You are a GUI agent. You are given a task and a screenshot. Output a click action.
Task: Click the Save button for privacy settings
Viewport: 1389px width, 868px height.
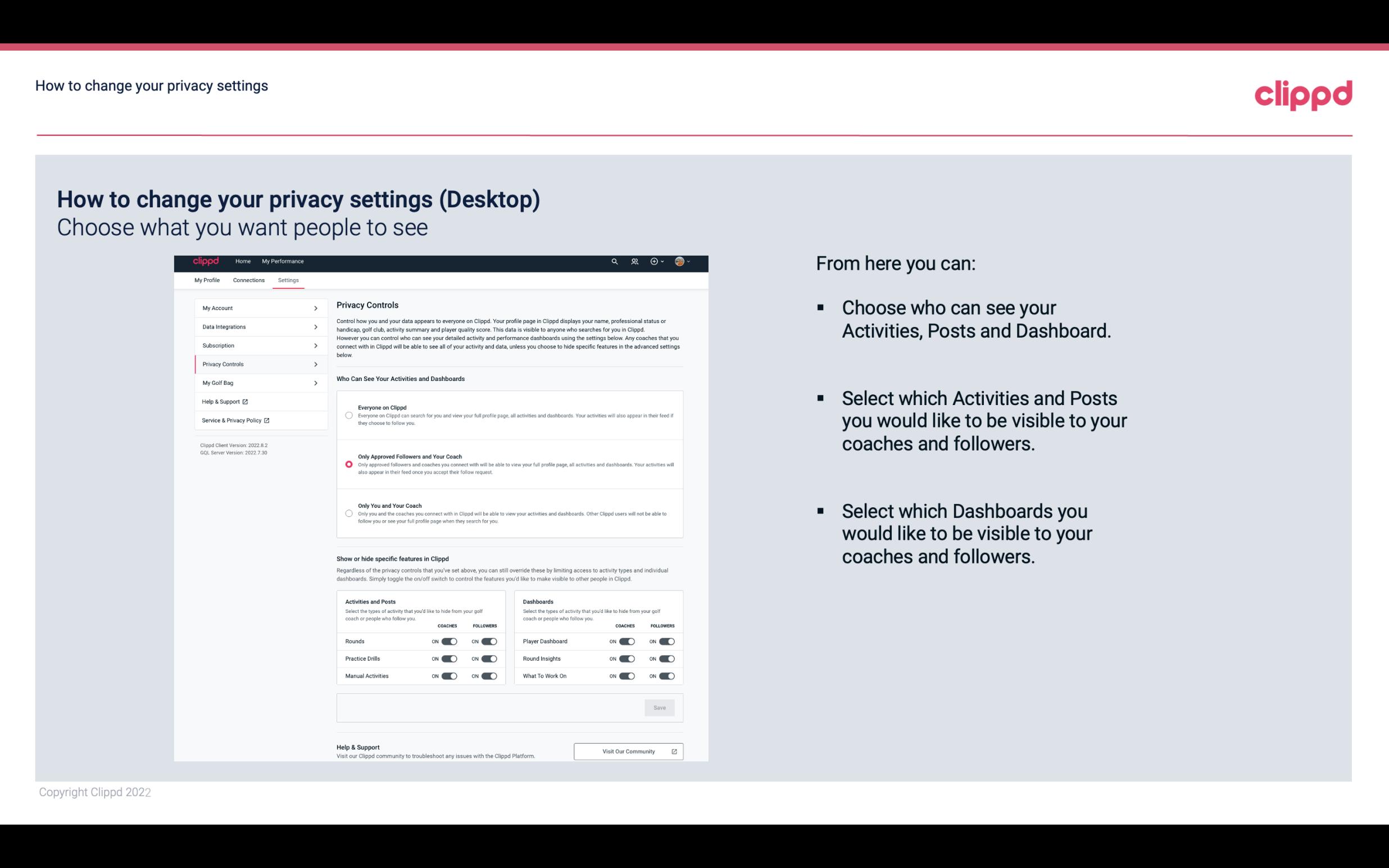pyautogui.click(x=659, y=707)
